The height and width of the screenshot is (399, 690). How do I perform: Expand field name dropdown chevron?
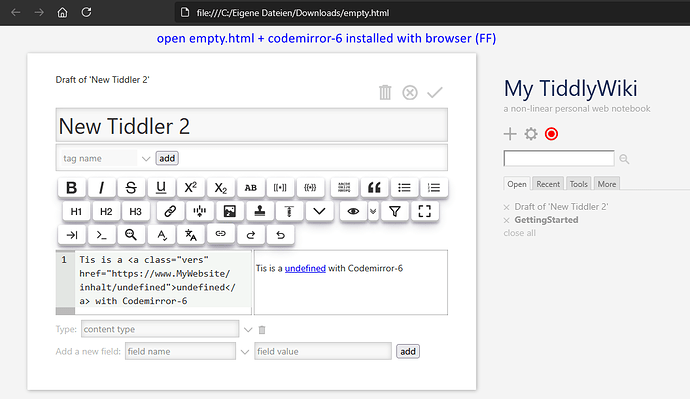tap(245, 352)
